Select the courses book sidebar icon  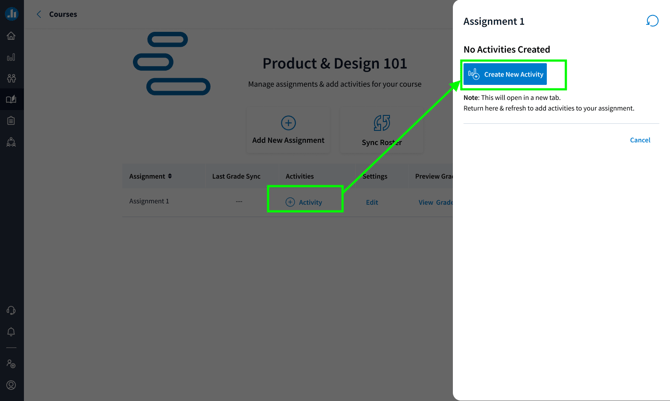[11, 100]
